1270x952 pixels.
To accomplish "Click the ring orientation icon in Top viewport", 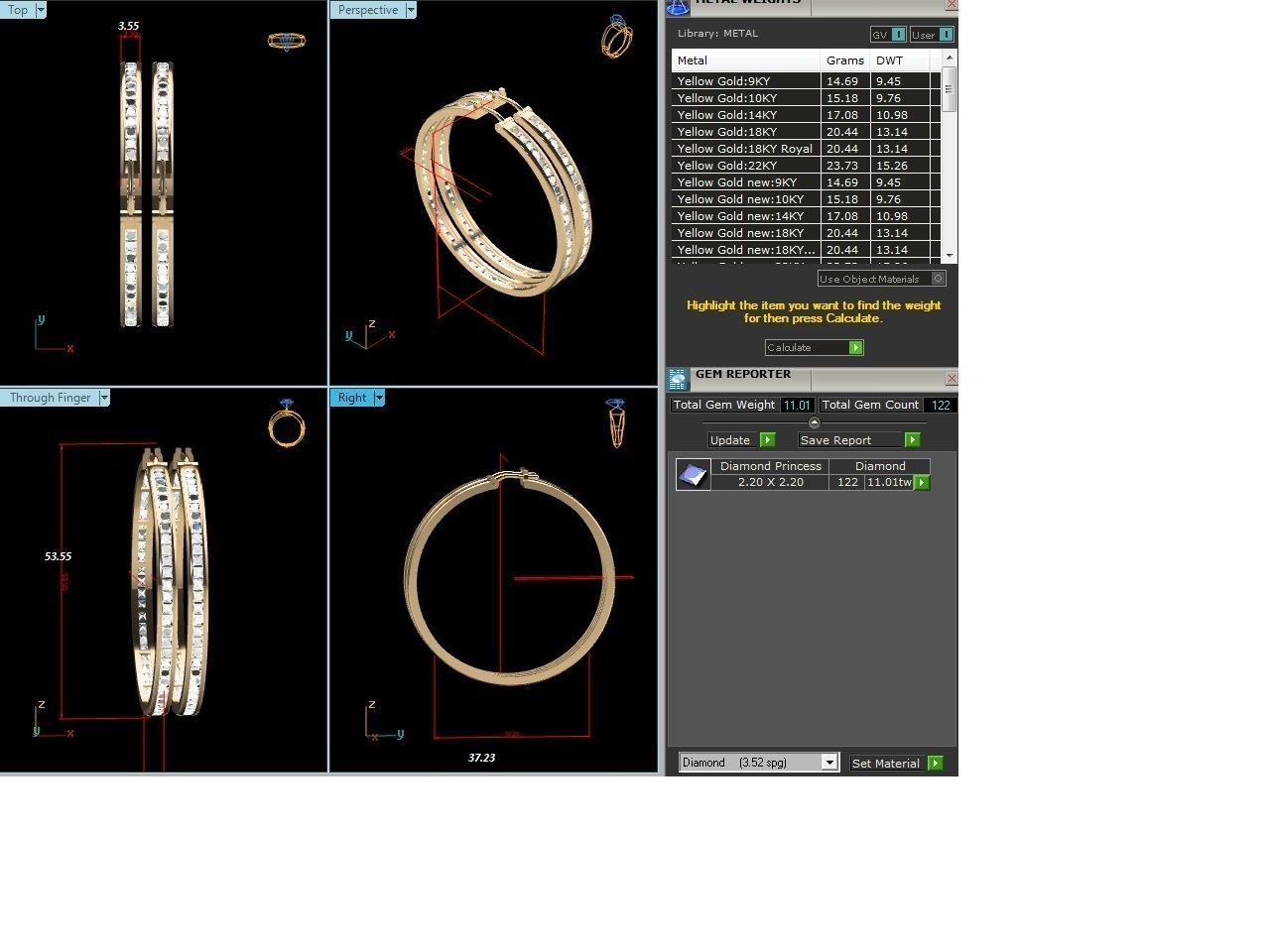I will (287, 41).
